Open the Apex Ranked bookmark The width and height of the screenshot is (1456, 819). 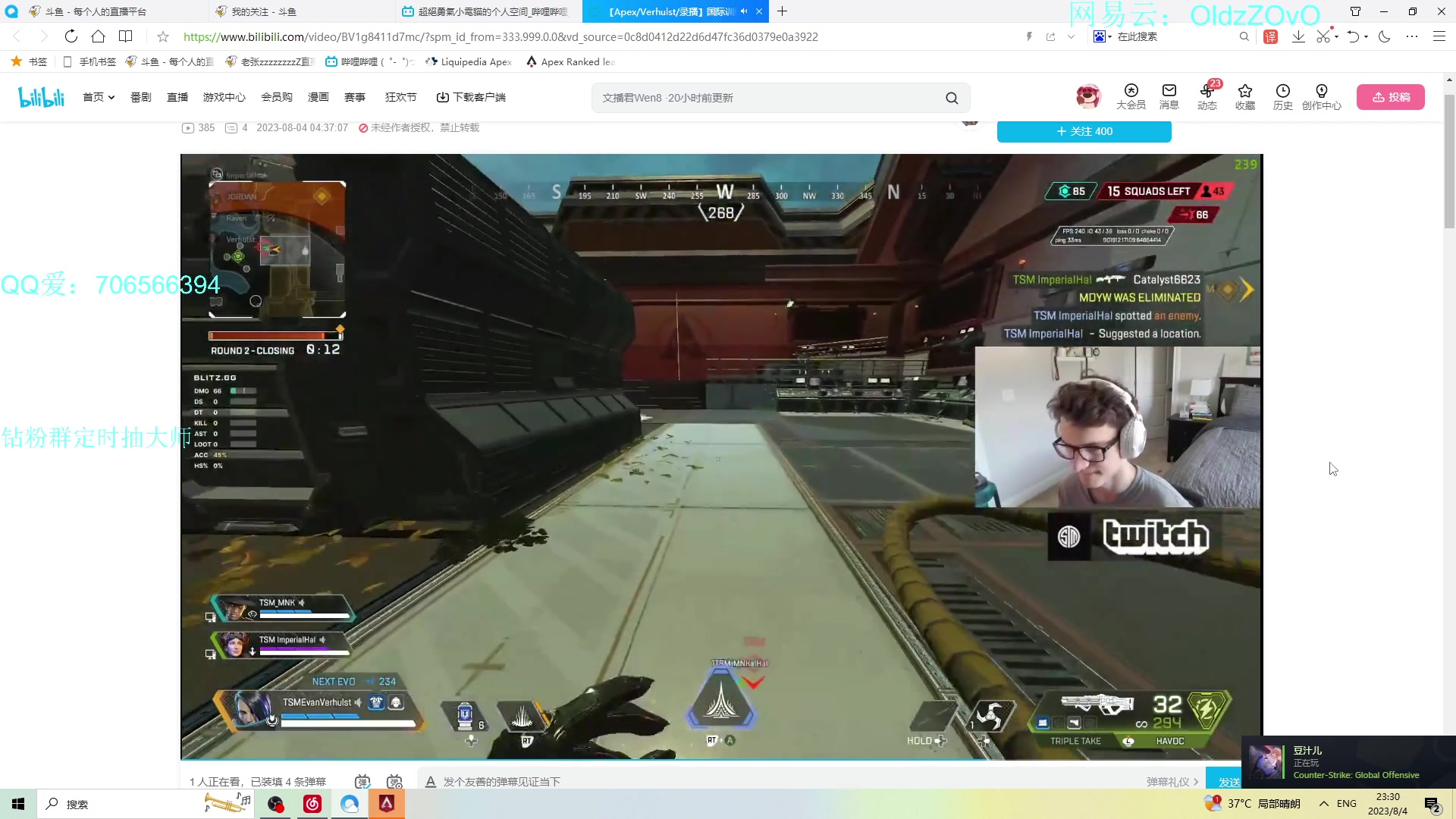click(x=570, y=61)
